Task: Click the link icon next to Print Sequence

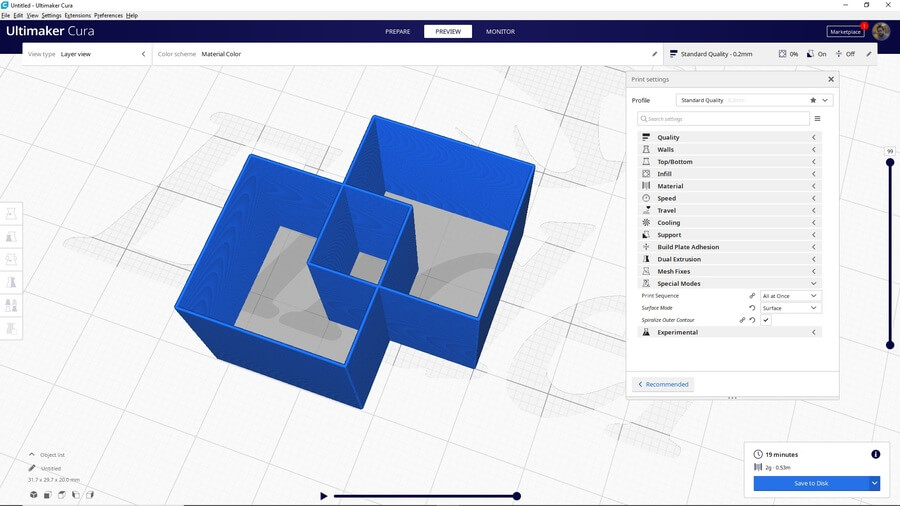Action: click(752, 295)
